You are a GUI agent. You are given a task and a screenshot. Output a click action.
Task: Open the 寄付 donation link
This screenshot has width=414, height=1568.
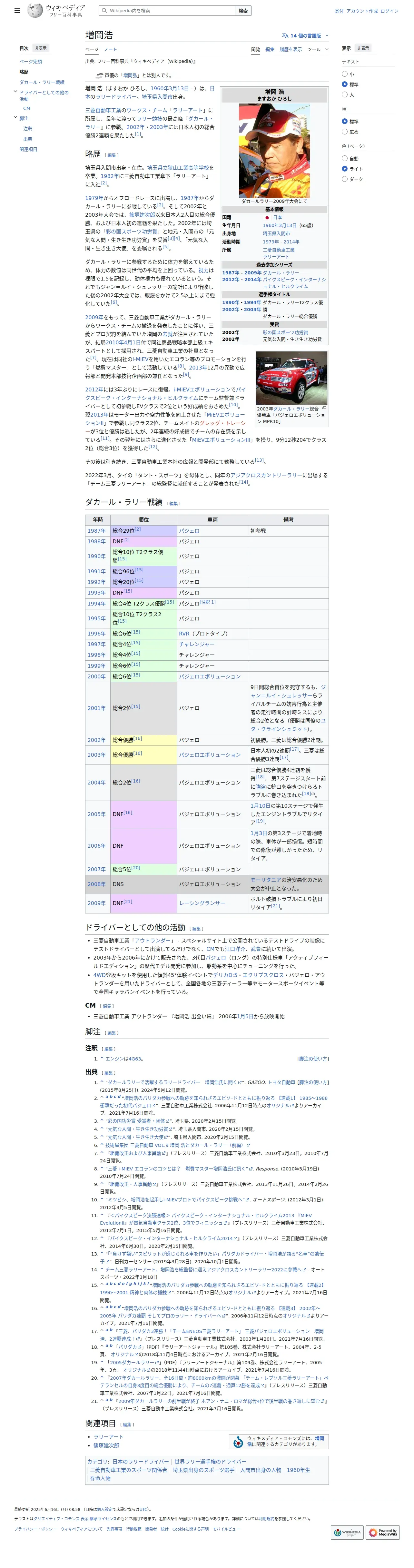(x=339, y=11)
